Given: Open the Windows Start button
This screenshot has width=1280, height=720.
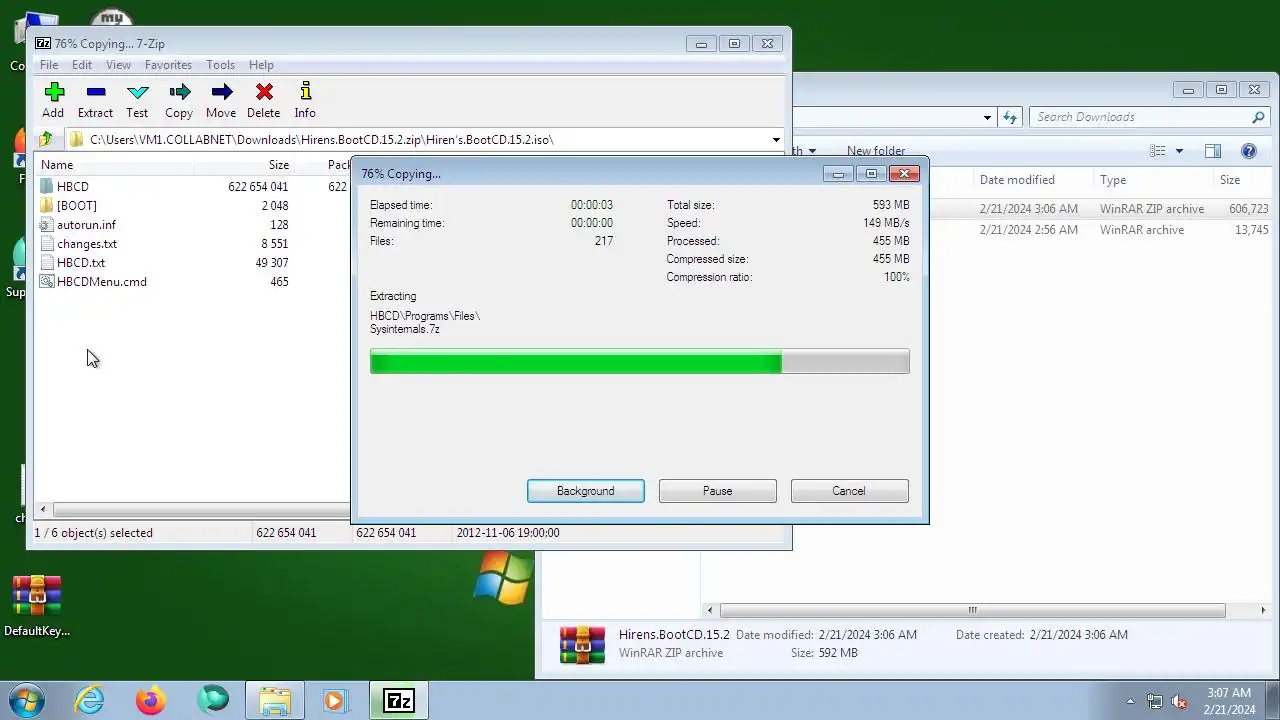Looking at the screenshot, I should click(26, 700).
